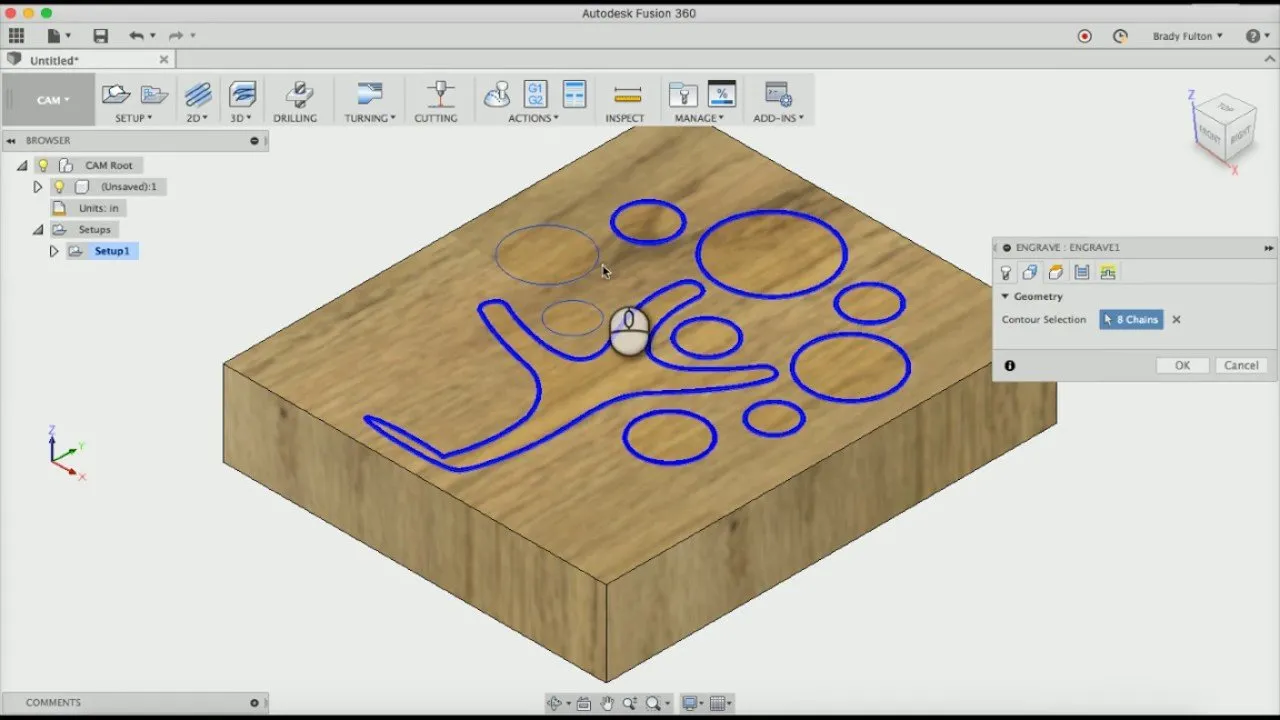Viewport: 1280px width, 720px height.
Task: Open the data panel grid icon
Action: (x=16, y=36)
